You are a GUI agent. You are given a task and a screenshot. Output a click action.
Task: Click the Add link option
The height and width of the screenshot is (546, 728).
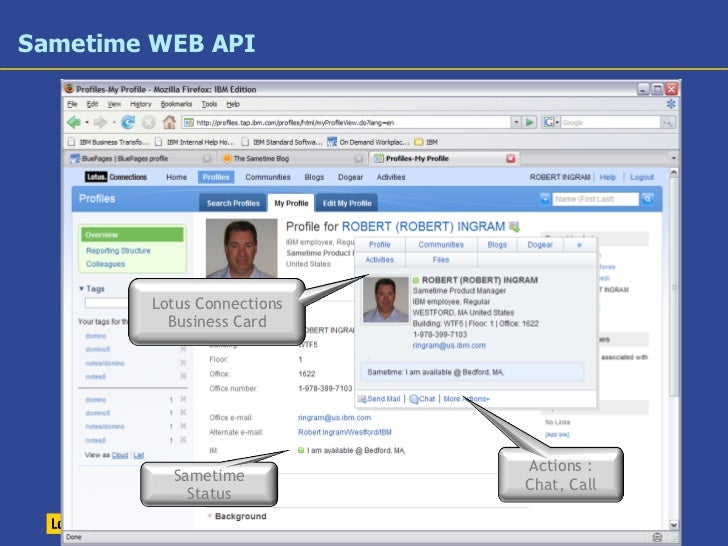click(x=557, y=435)
